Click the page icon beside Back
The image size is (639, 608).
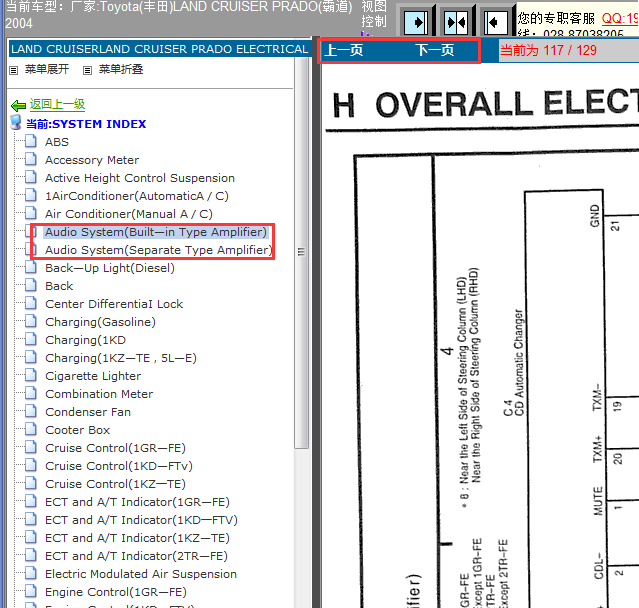coord(31,285)
